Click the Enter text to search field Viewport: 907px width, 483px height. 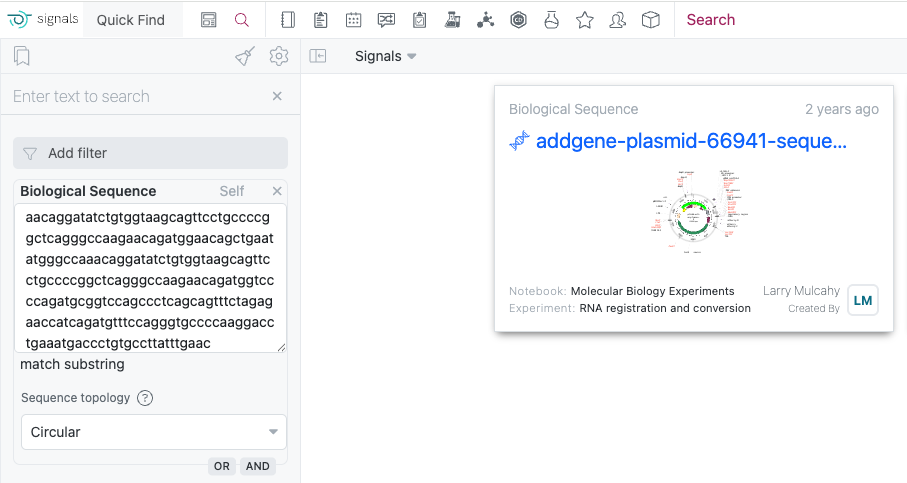(x=135, y=97)
